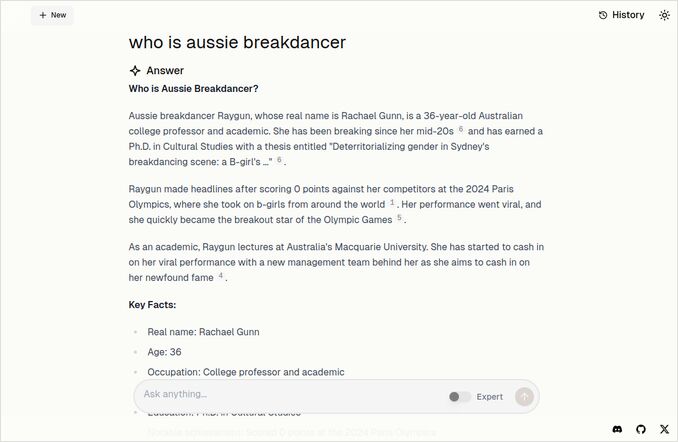678x442 pixels.
Task: Toggle the light/dark theme sun icon
Action: pyautogui.click(x=665, y=15)
